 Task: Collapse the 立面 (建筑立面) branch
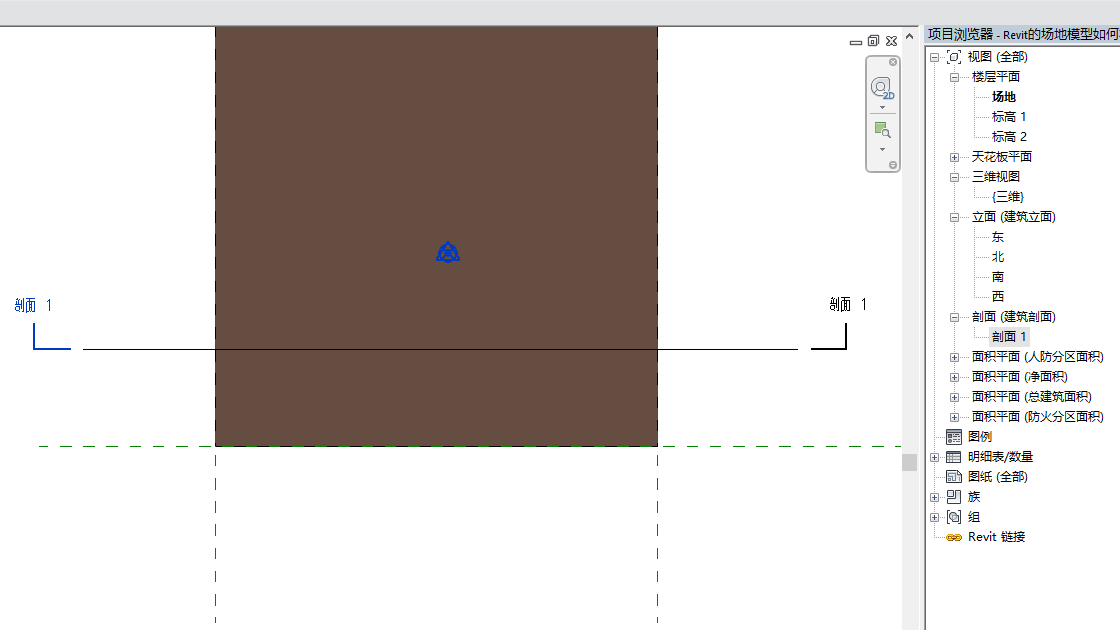(954, 217)
